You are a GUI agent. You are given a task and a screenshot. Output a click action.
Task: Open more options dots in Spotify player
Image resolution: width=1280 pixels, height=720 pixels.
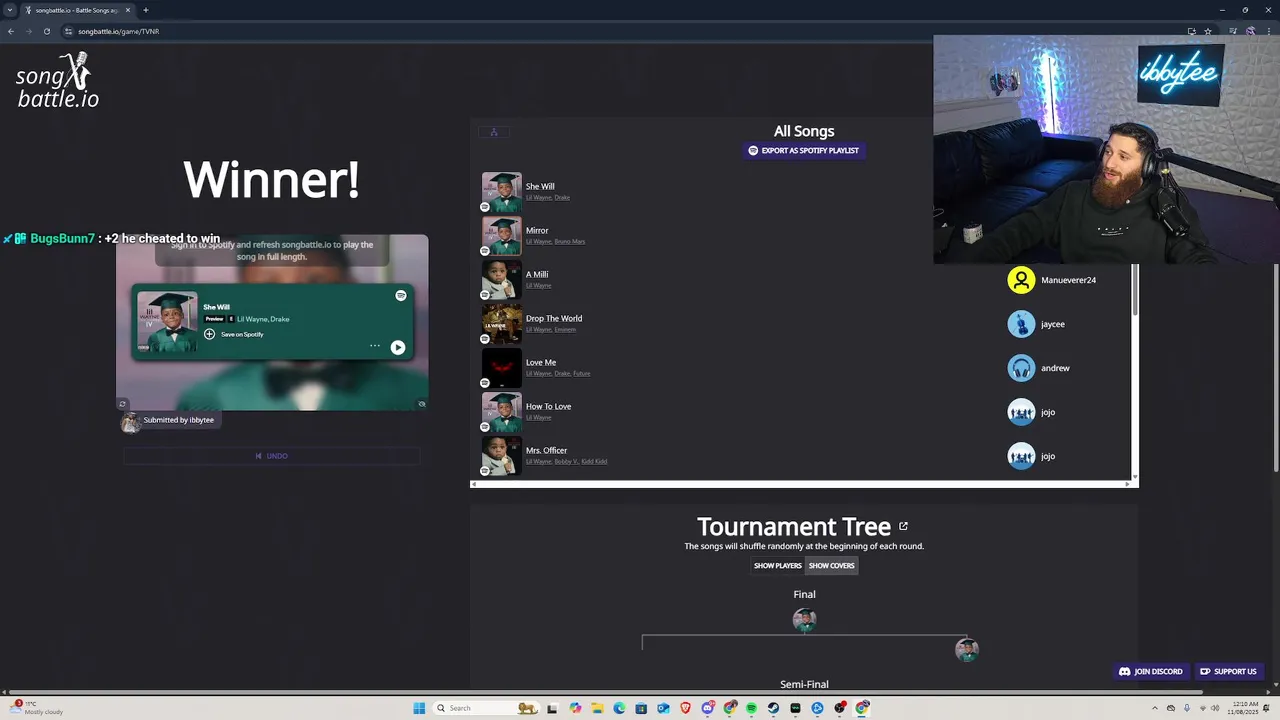(375, 346)
